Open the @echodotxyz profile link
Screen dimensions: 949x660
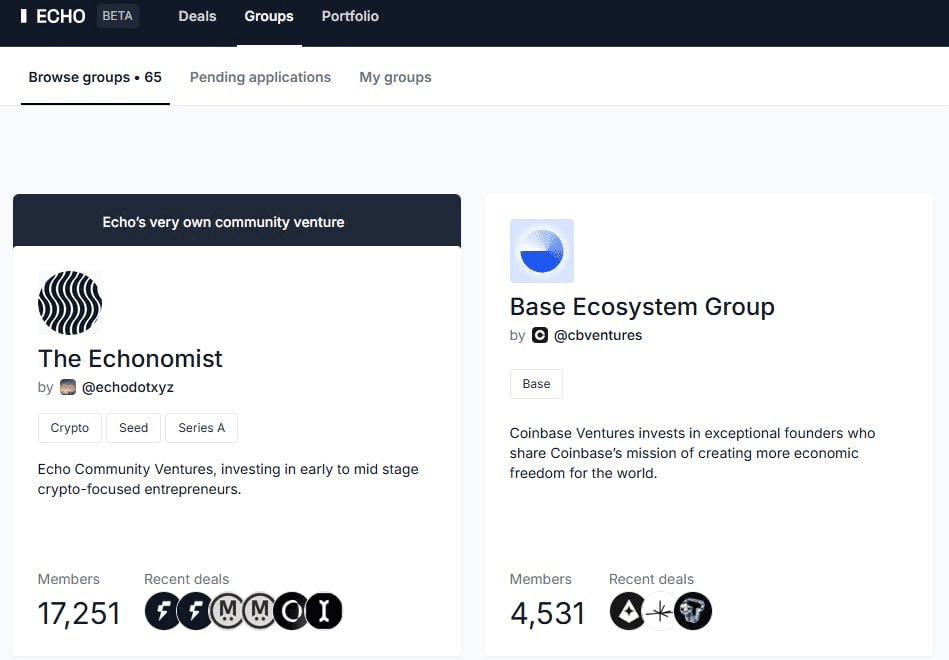128,388
